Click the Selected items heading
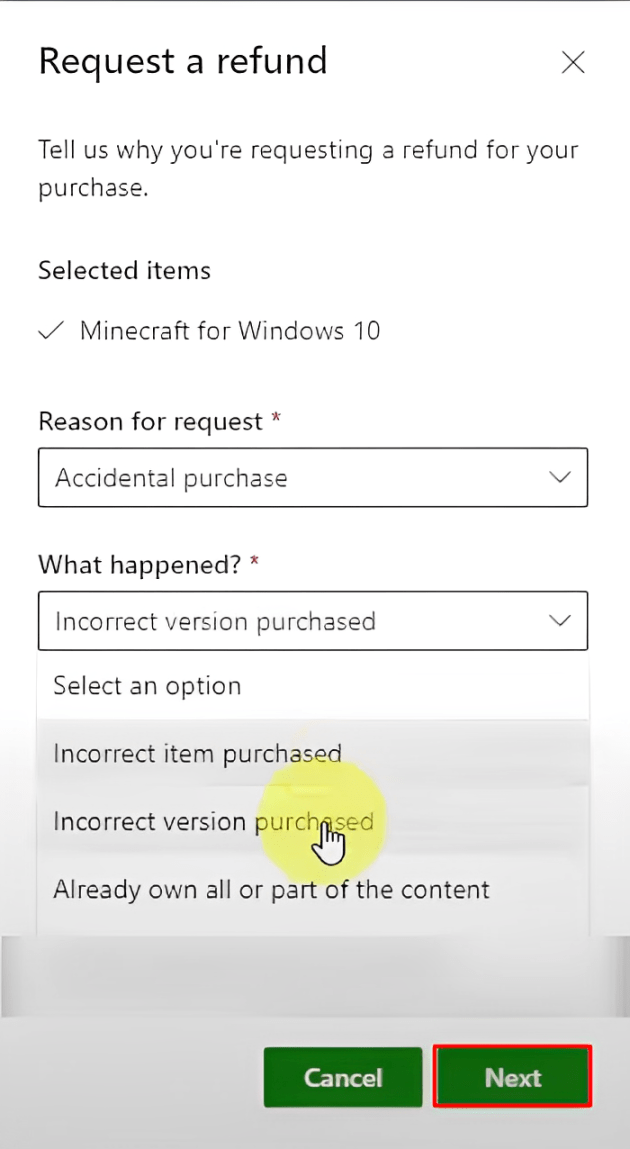Viewport: 630px width, 1149px height. point(124,270)
